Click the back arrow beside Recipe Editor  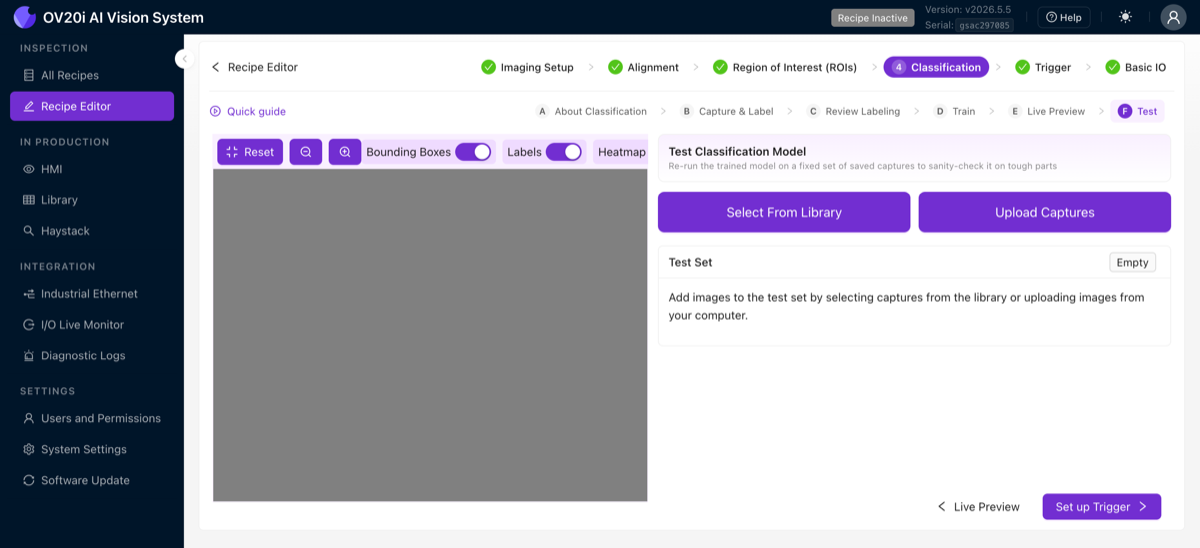pyautogui.click(x=215, y=67)
